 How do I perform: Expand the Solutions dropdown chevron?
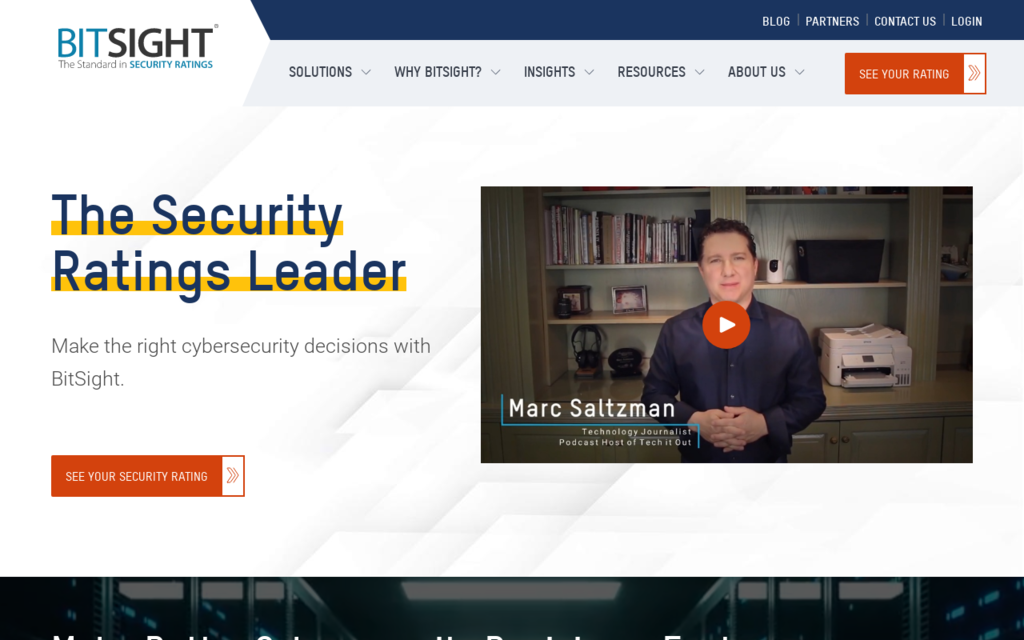coord(366,72)
